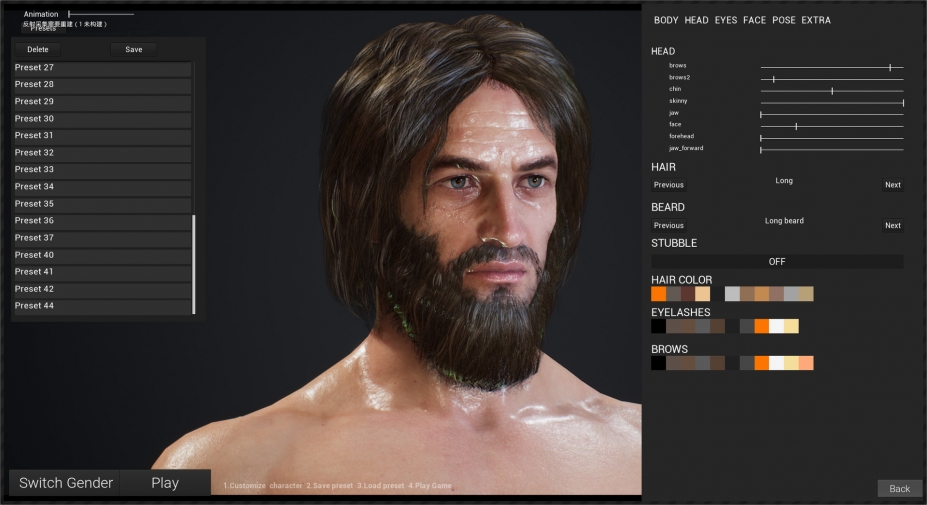
Task: Click Previous under HAIR
Action: pos(669,185)
